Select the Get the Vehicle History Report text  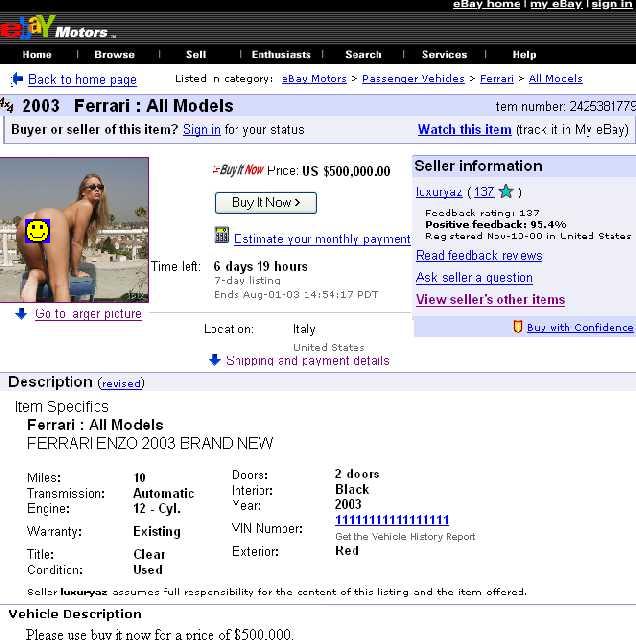[x=405, y=537]
